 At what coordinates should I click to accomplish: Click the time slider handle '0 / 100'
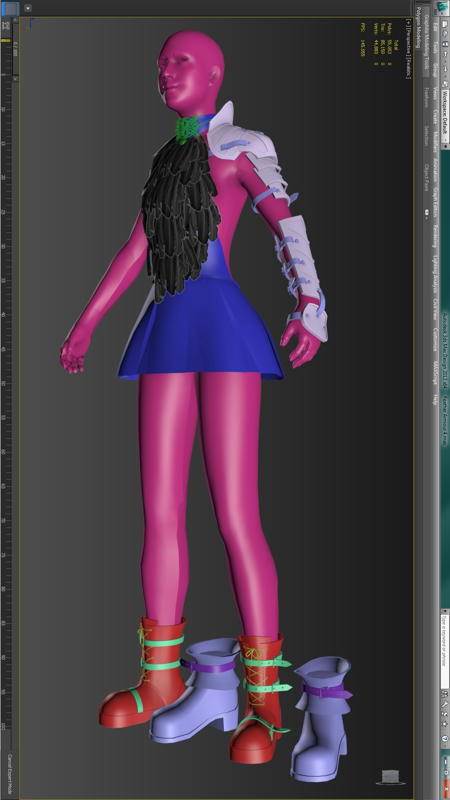15,51
